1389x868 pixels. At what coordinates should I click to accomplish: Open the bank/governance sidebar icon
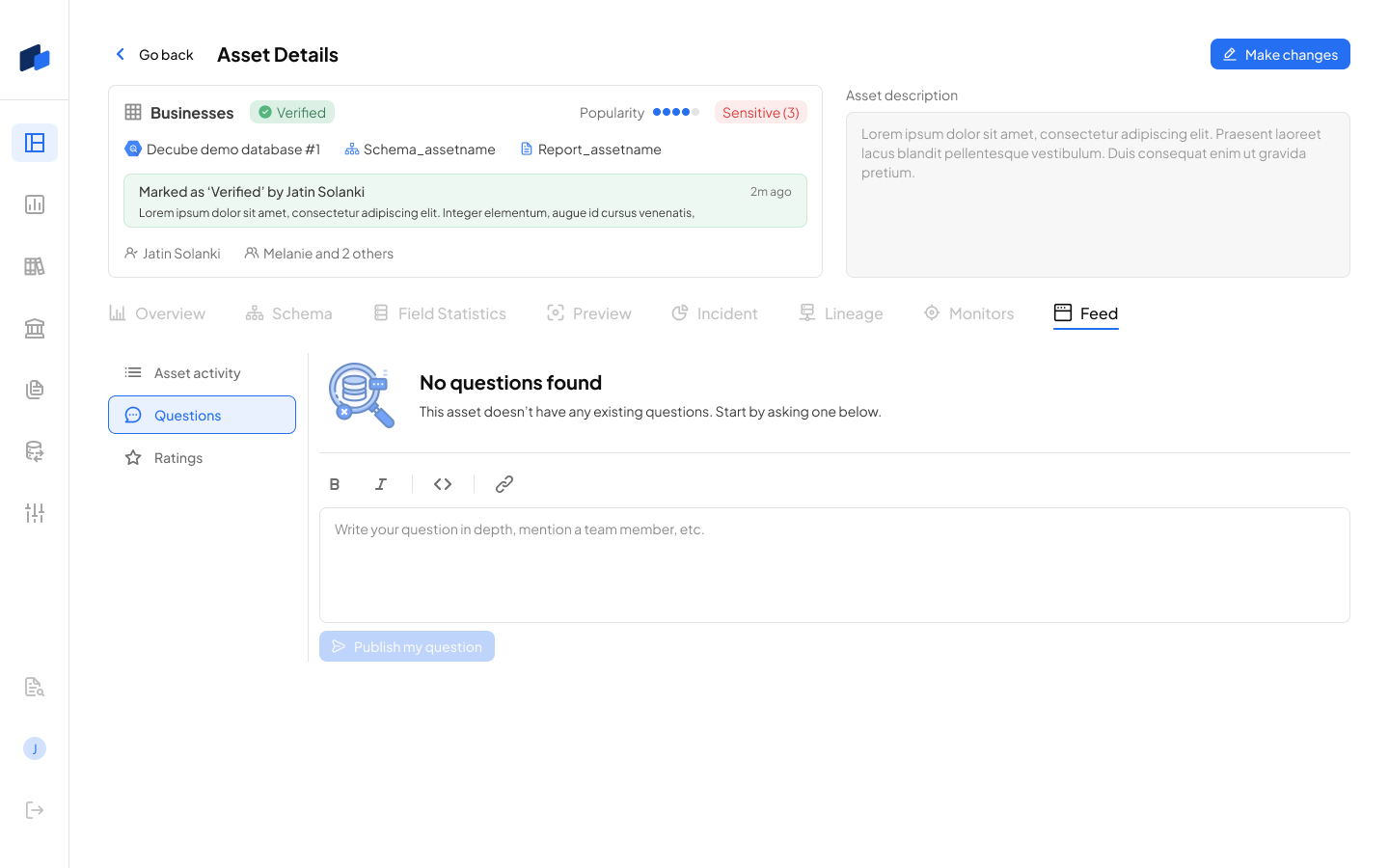(x=35, y=328)
